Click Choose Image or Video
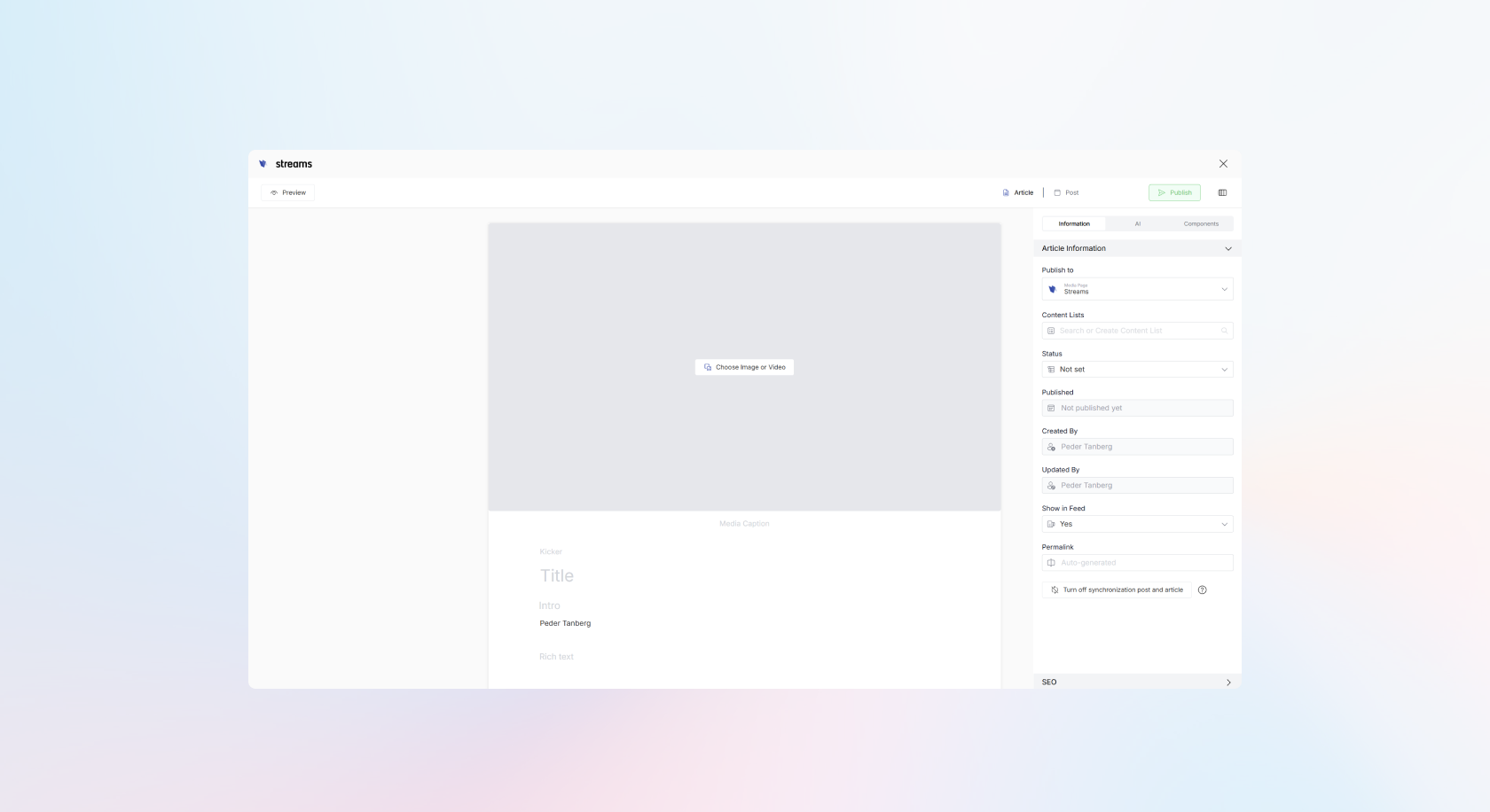1490x812 pixels. click(744, 366)
